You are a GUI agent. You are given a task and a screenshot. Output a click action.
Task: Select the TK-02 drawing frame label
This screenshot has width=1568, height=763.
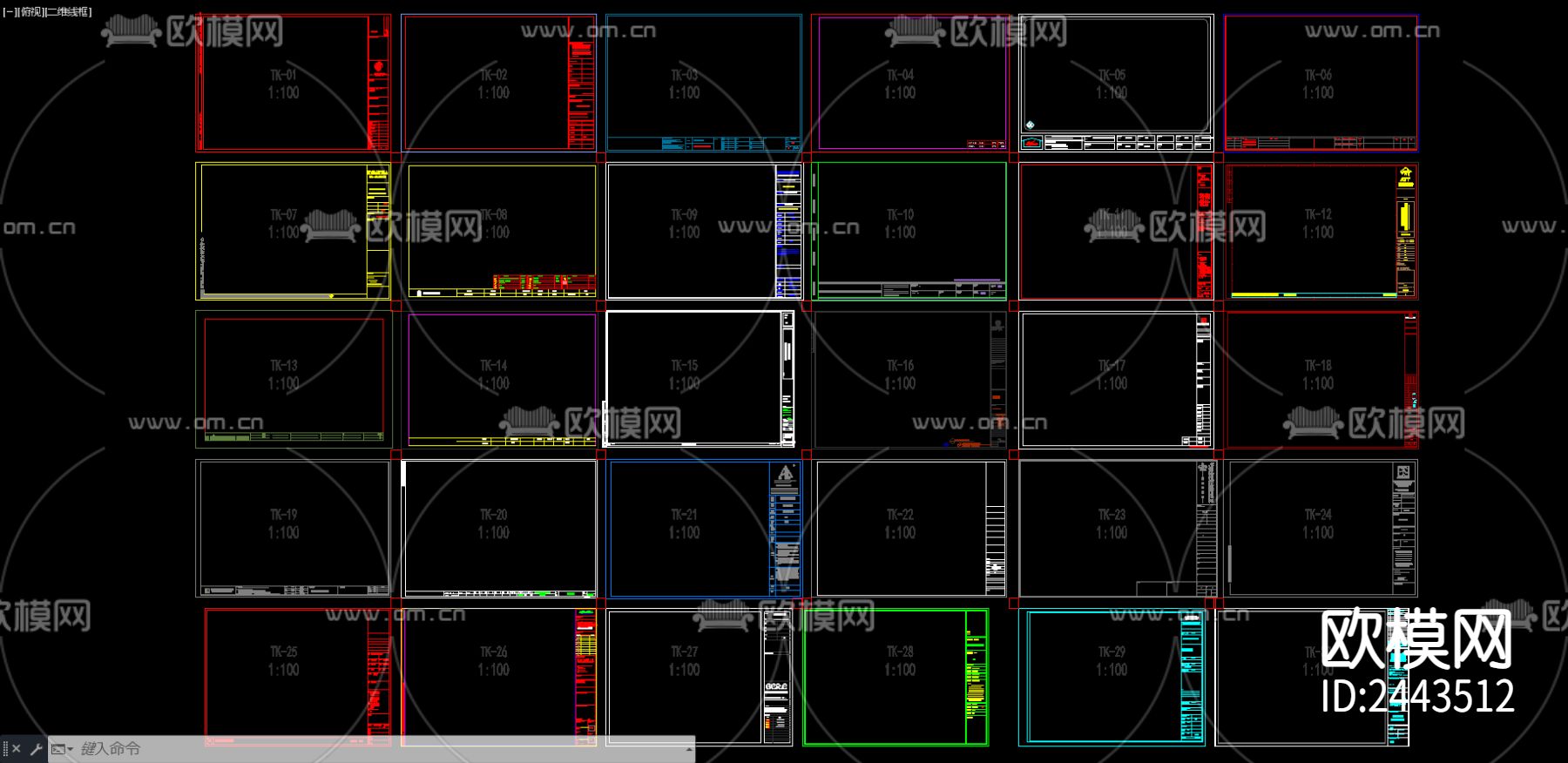pyautogui.click(x=493, y=75)
